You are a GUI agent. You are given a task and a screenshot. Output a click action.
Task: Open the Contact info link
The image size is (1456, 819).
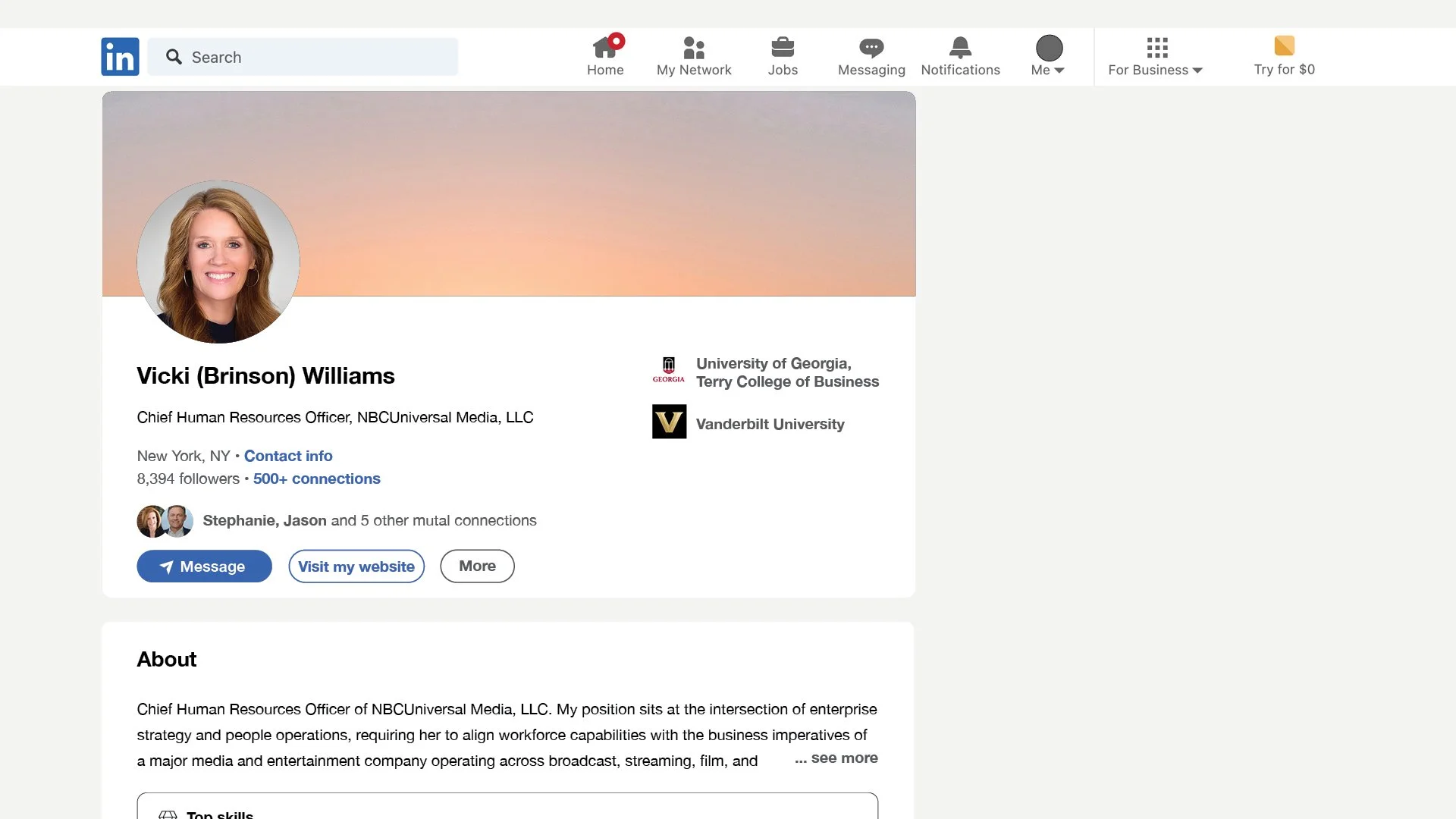(288, 456)
